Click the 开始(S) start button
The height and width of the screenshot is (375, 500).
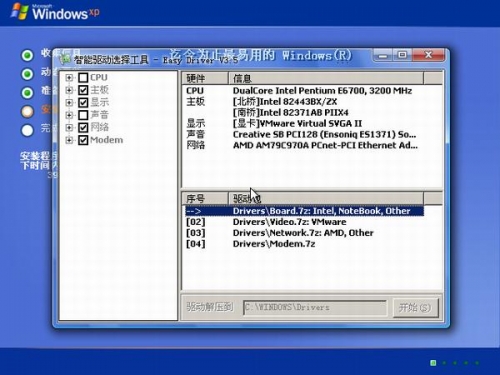[x=415, y=307]
